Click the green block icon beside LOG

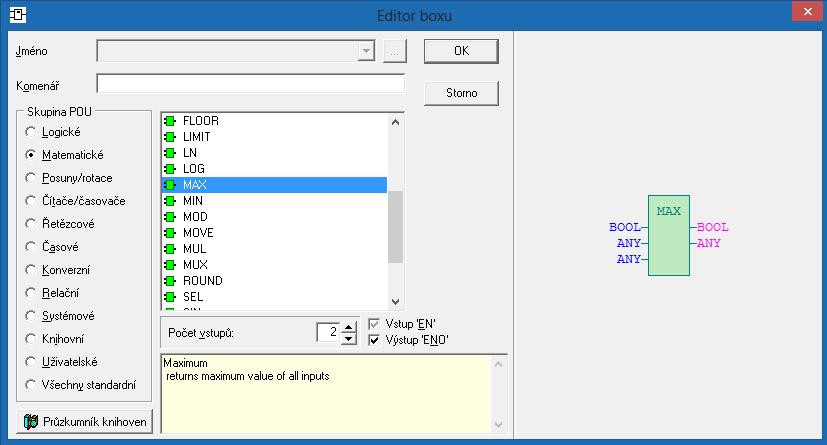[x=170, y=169]
